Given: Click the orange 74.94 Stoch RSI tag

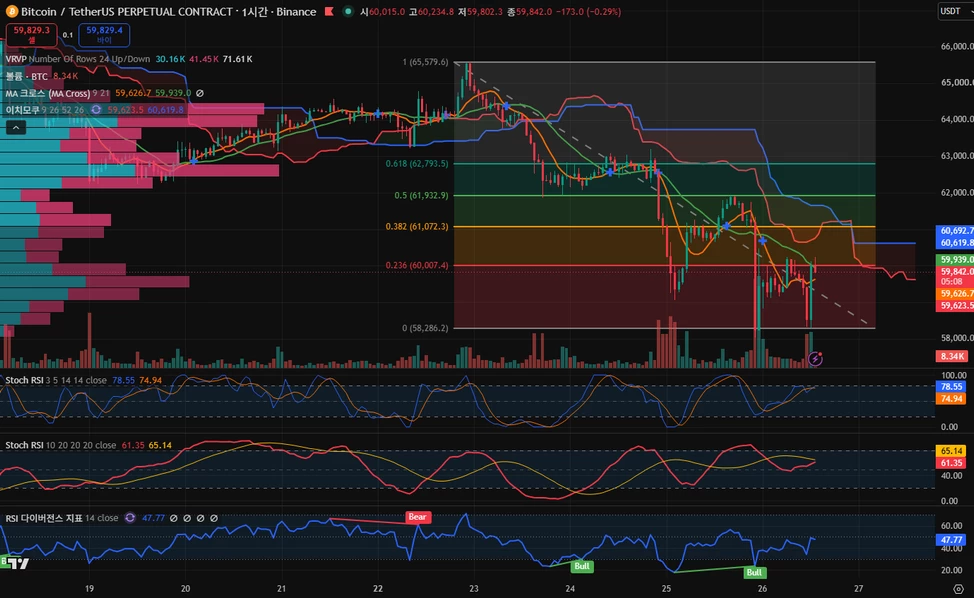Looking at the screenshot, I should click(x=951, y=399).
